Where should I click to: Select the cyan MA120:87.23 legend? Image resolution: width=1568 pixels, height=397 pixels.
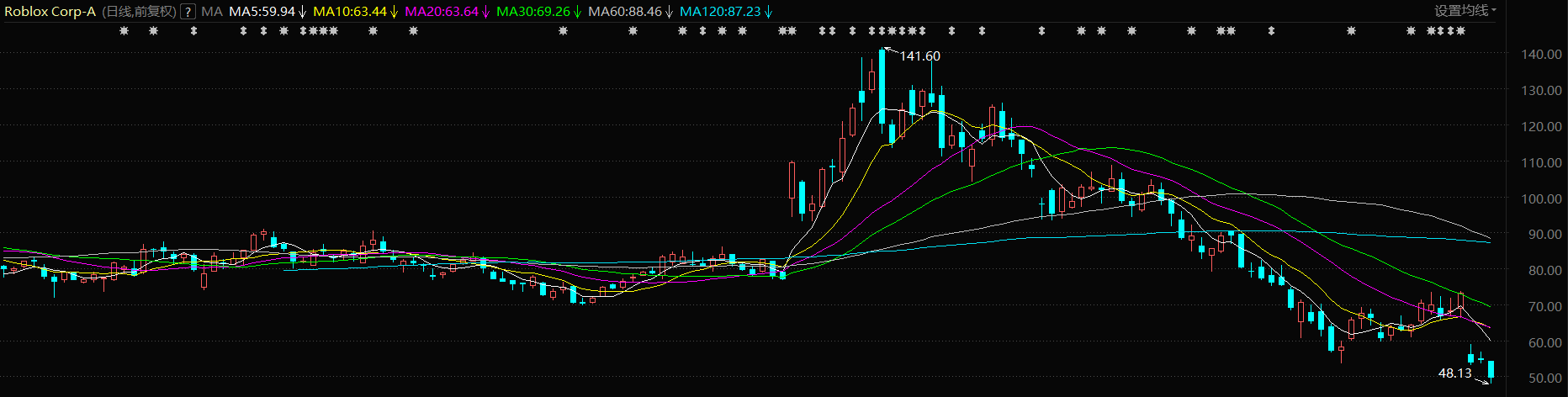pos(725,12)
